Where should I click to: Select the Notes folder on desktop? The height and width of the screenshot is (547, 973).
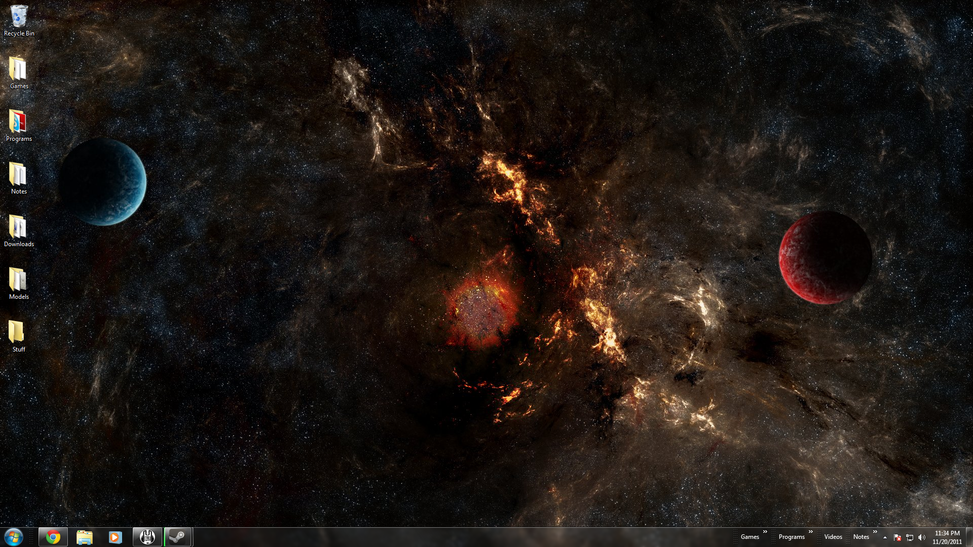(x=18, y=176)
